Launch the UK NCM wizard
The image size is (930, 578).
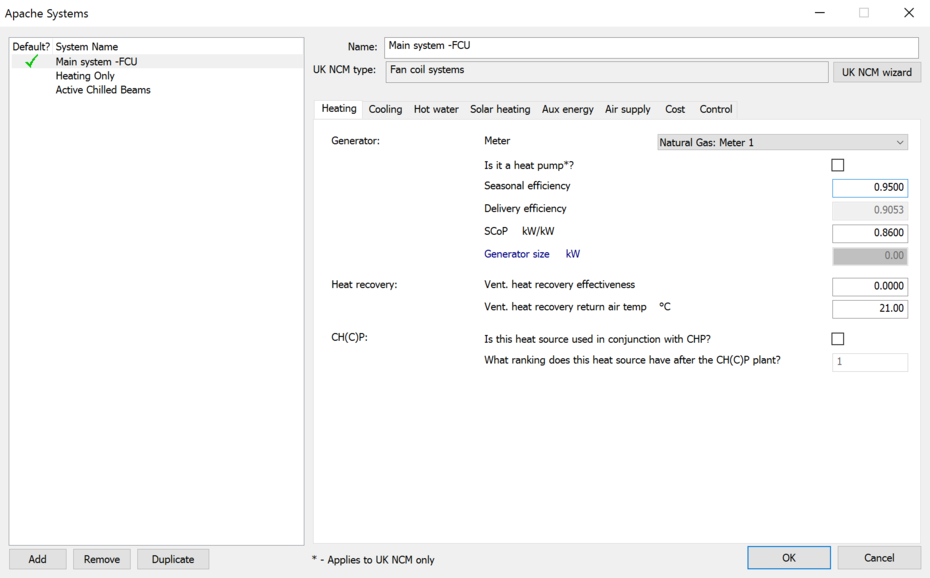(876, 72)
